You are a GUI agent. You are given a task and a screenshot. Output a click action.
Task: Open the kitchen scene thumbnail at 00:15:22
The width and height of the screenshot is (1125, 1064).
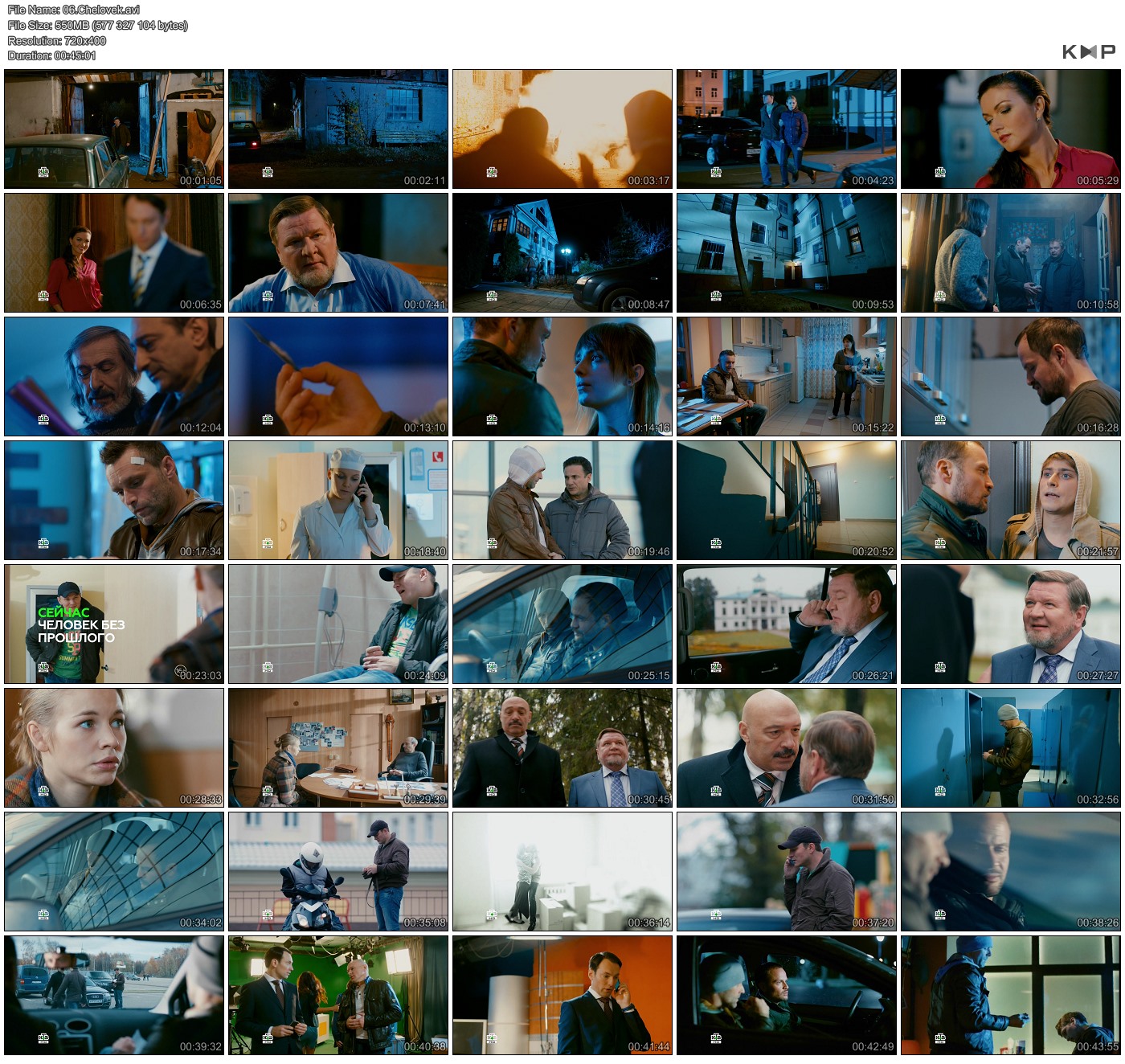pos(786,376)
